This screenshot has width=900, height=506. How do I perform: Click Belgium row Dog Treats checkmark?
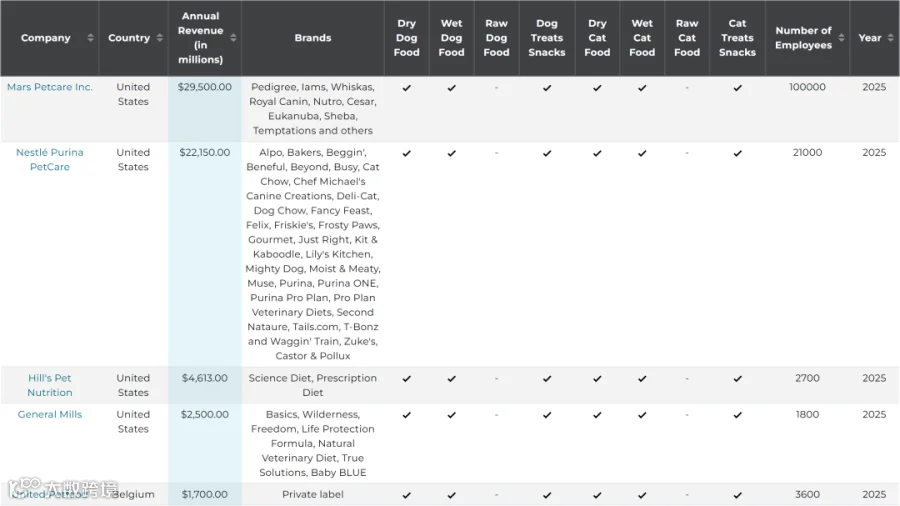pyautogui.click(x=547, y=495)
